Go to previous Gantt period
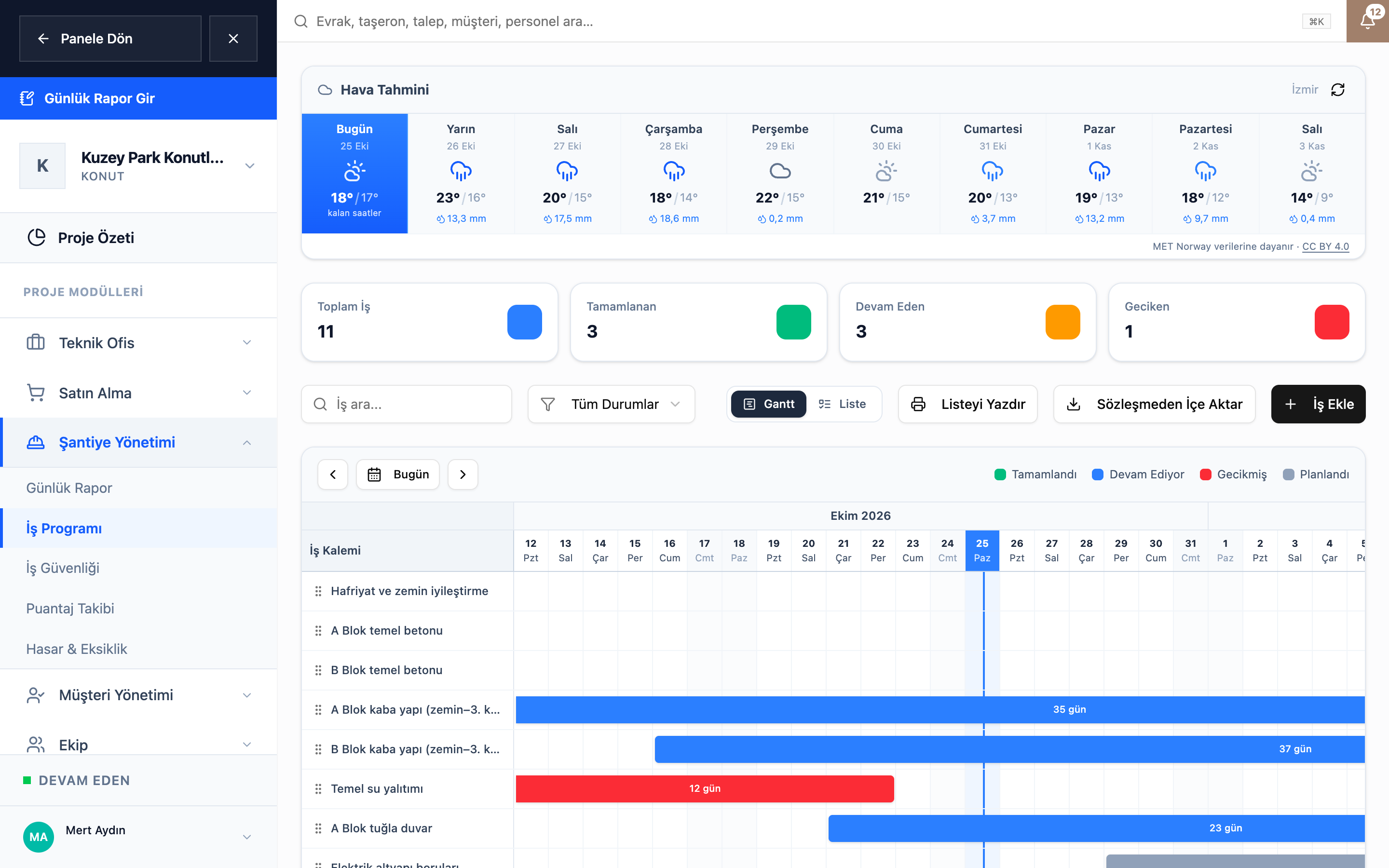 click(x=333, y=474)
